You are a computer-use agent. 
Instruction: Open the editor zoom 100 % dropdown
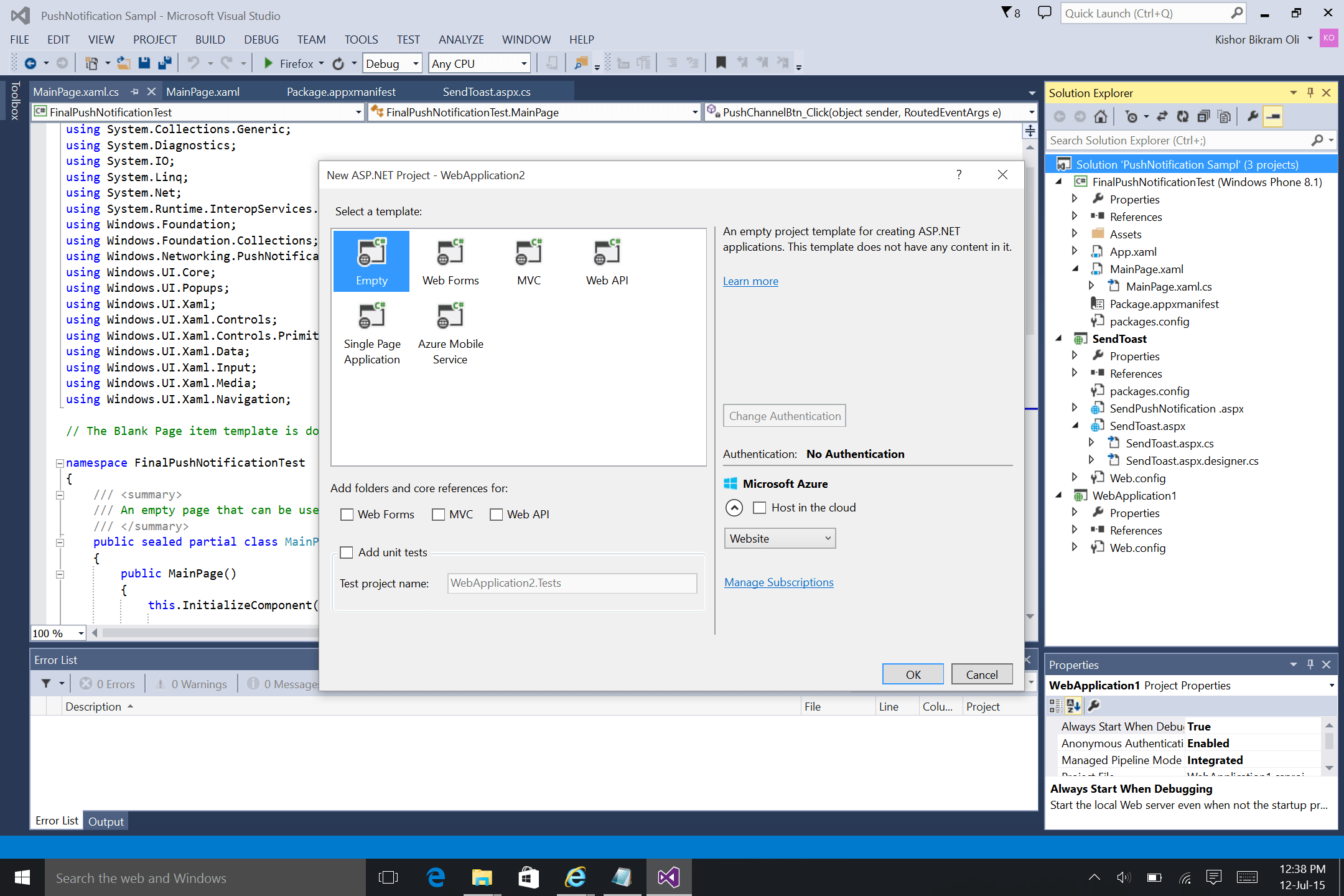pos(81,633)
